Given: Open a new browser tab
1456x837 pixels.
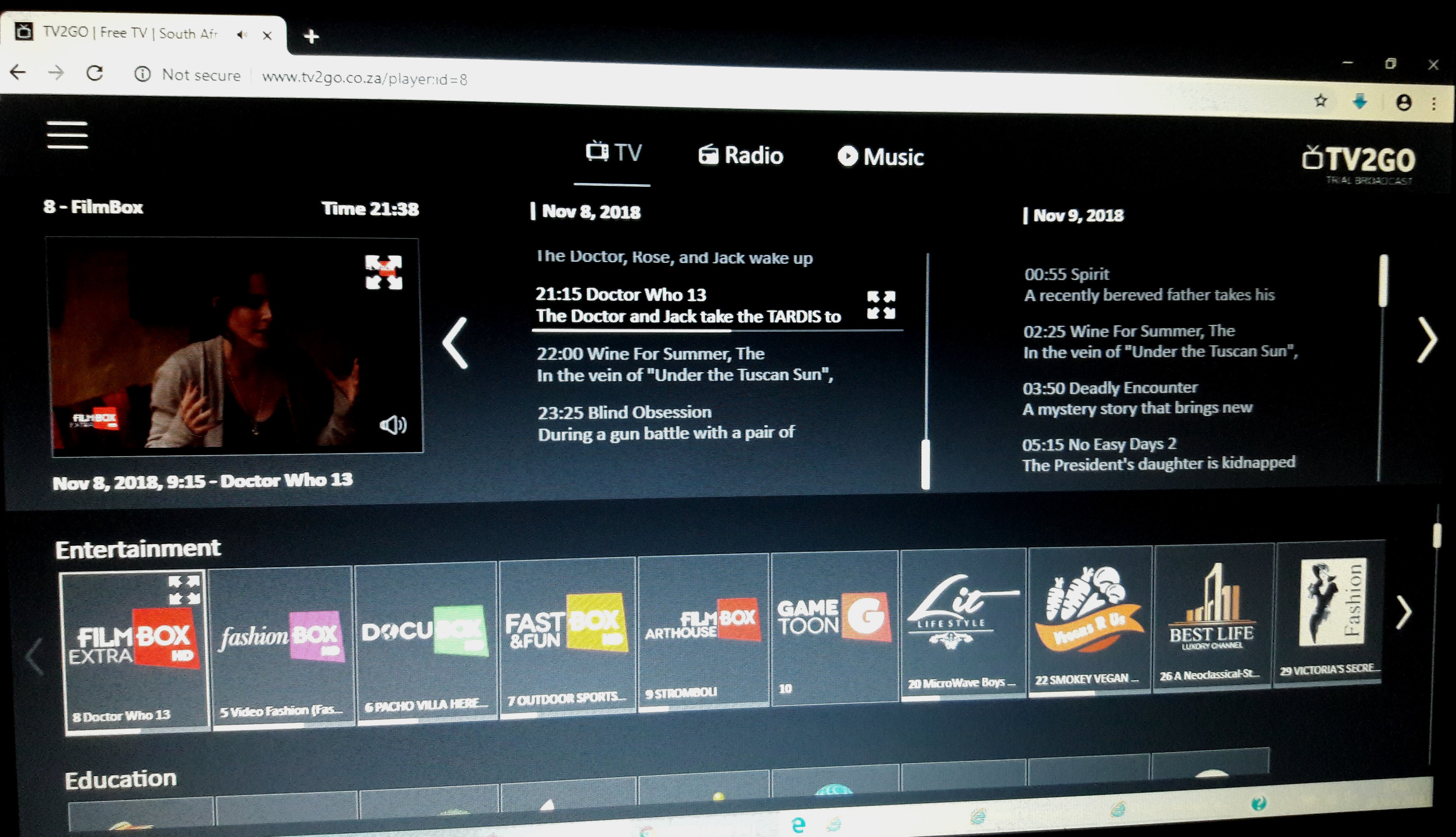Looking at the screenshot, I should click(311, 37).
